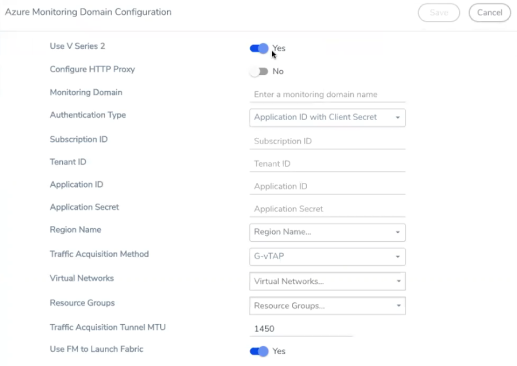517x366 pixels.
Task: Focus the Monitoring Domain name field
Action: pyautogui.click(x=327, y=94)
